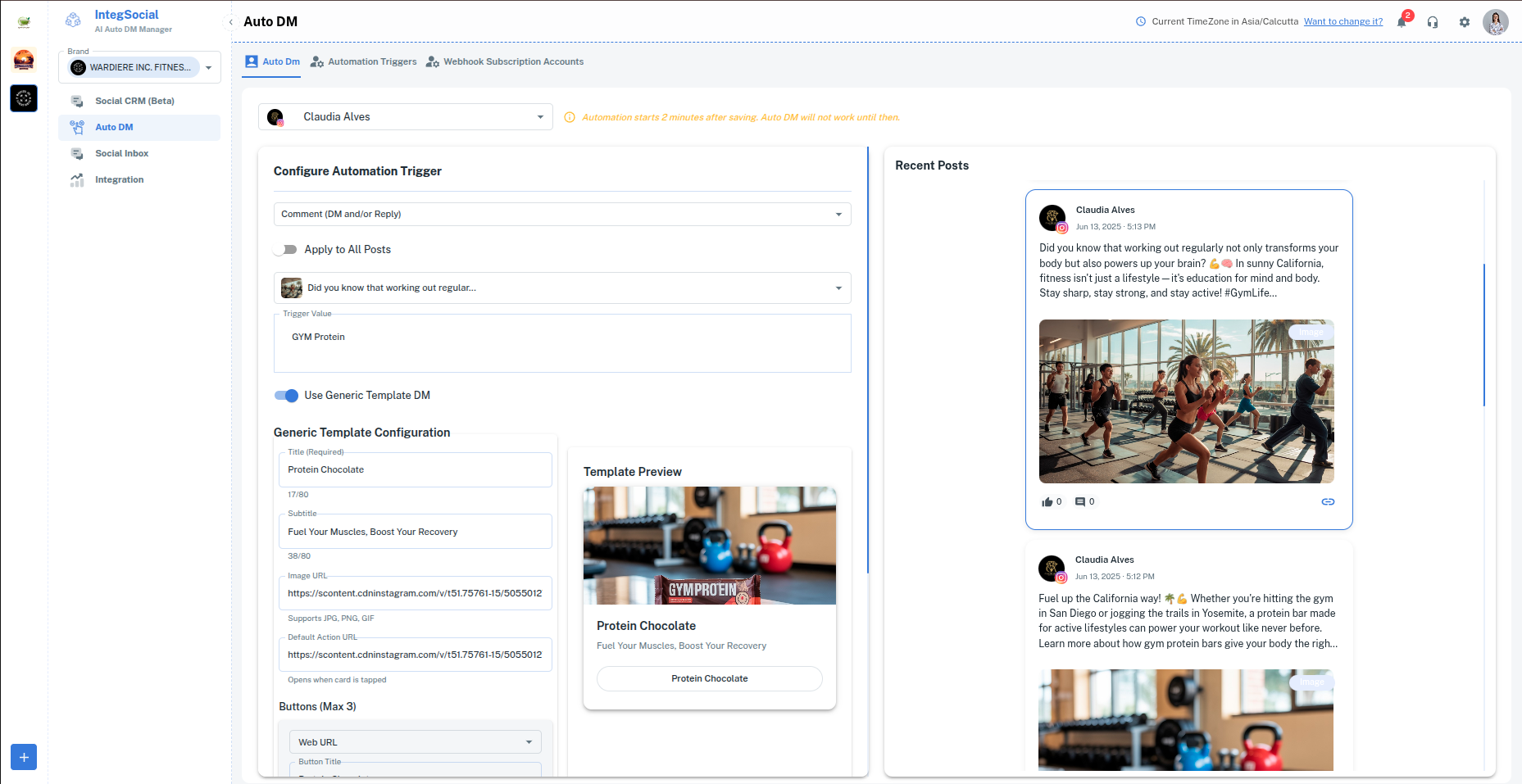The image size is (1522, 784).
Task: Open the Comment (DM and/or Reply) dropdown
Action: click(x=562, y=214)
